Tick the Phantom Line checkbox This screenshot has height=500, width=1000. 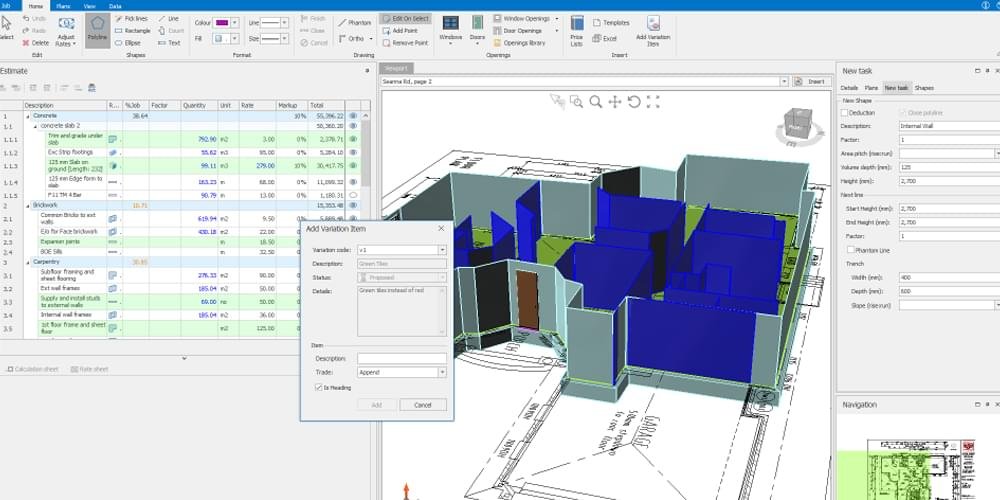pyautogui.click(x=851, y=250)
